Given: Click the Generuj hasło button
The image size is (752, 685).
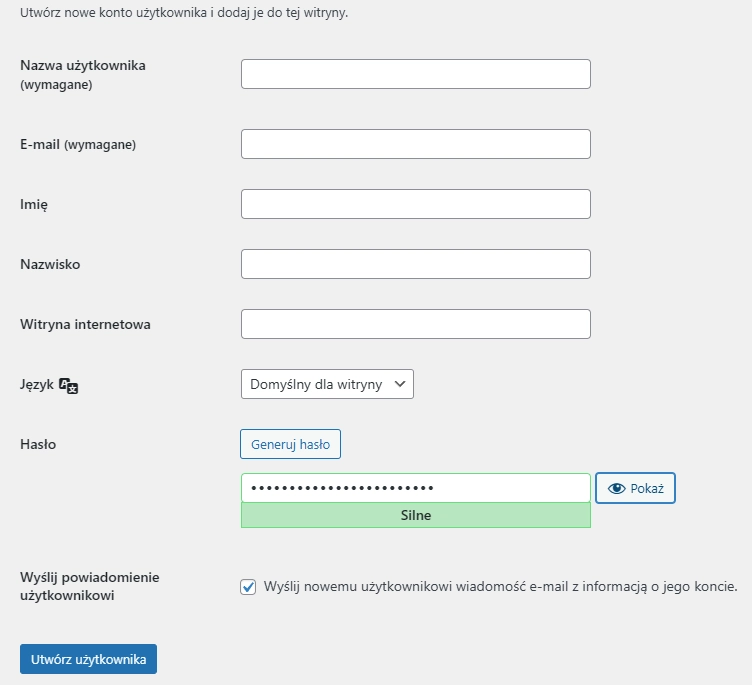Looking at the screenshot, I should (290, 444).
